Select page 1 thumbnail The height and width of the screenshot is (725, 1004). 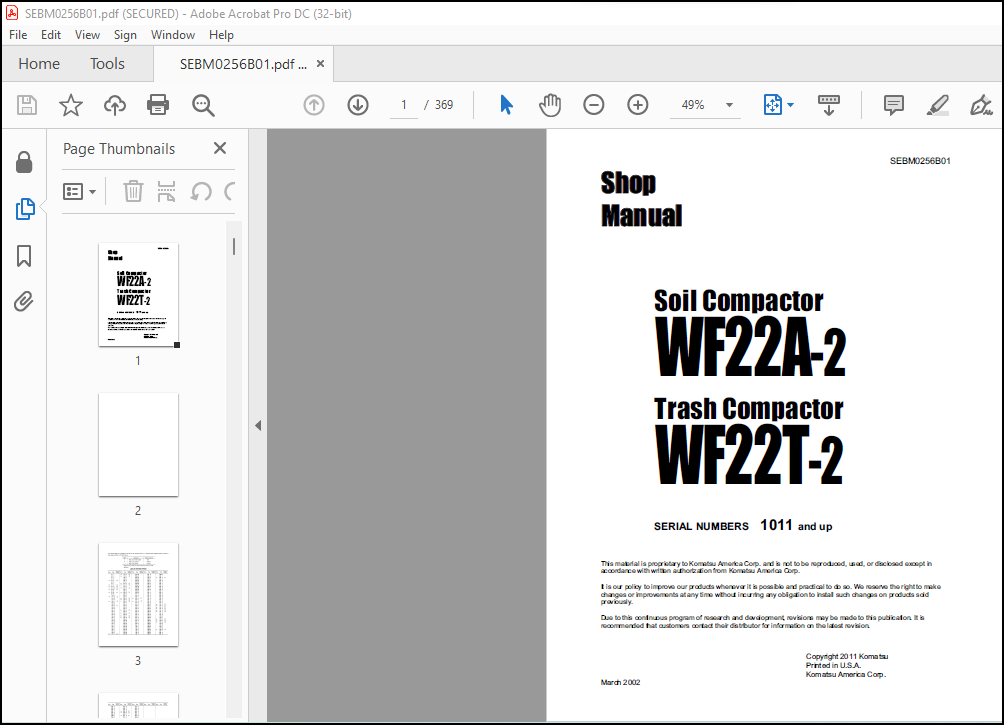click(138, 295)
